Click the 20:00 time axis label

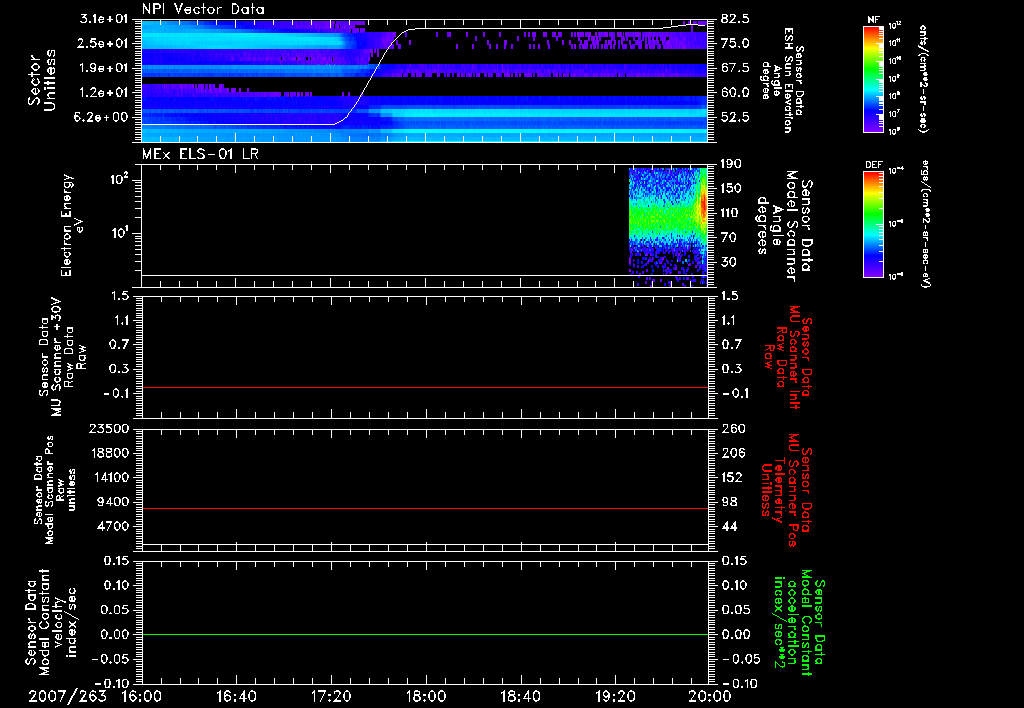click(710, 696)
